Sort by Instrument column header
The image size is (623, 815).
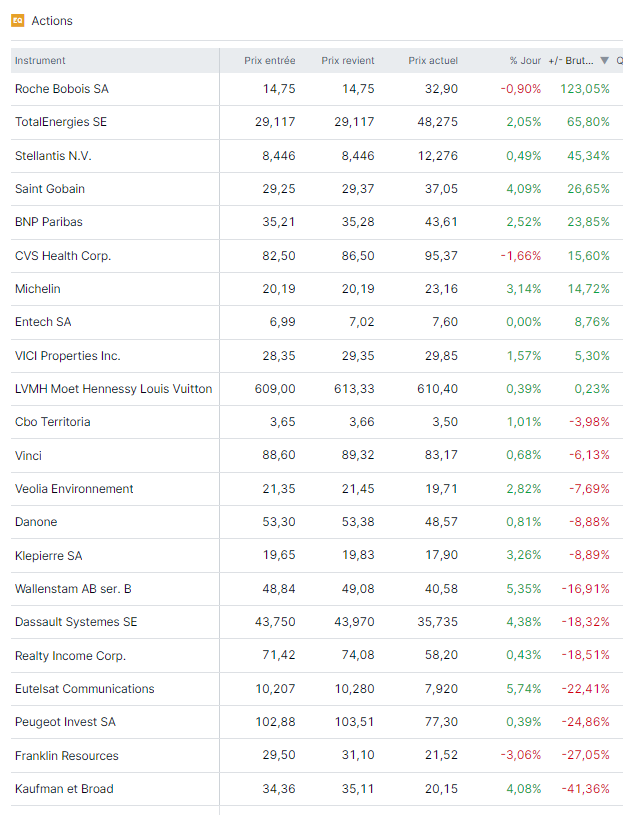(40, 61)
